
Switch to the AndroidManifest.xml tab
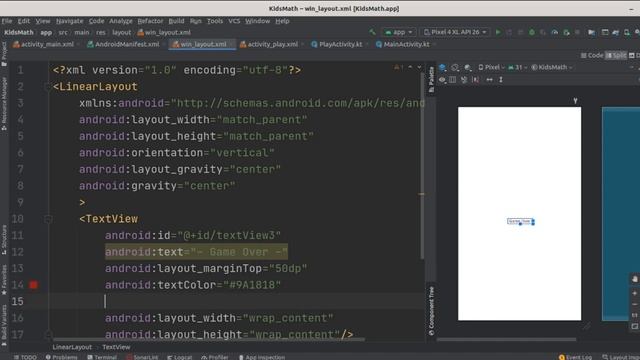pyautogui.click(x=123, y=44)
